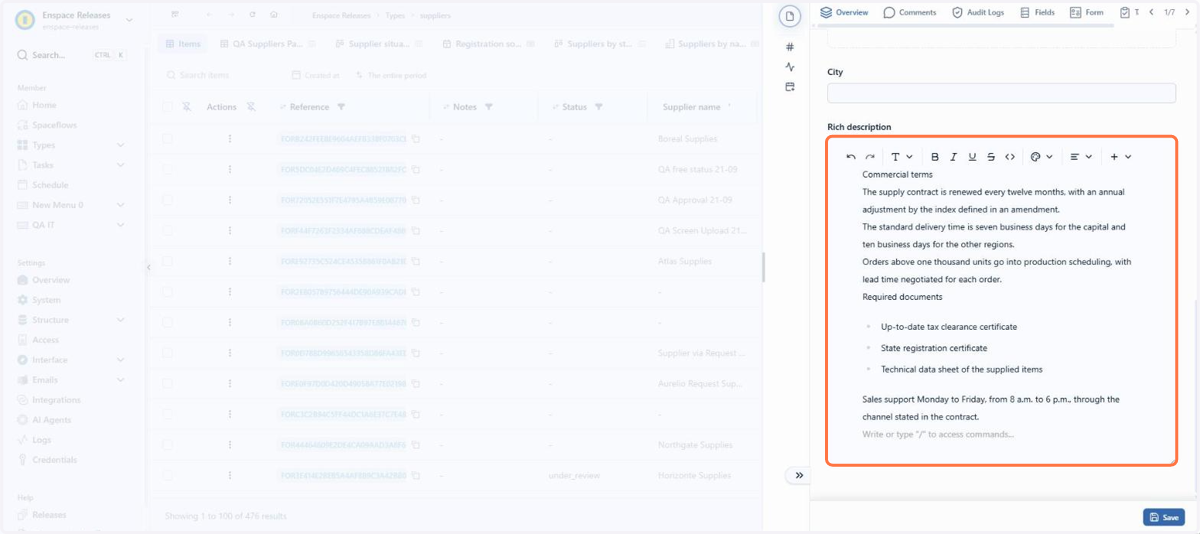Click the 'Commercial terms' heading text
Image resolution: width=1200 pixels, height=534 pixels.
pos(897,174)
